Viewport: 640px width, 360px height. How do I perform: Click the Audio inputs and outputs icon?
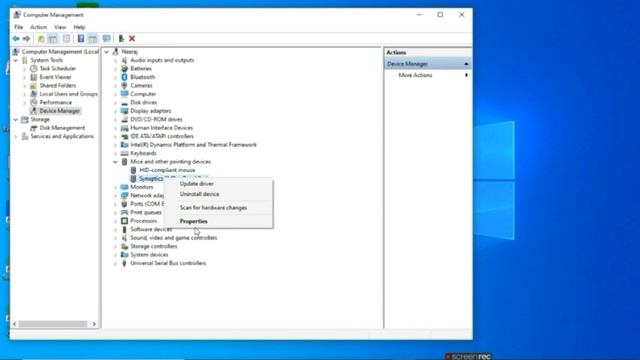[124, 60]
